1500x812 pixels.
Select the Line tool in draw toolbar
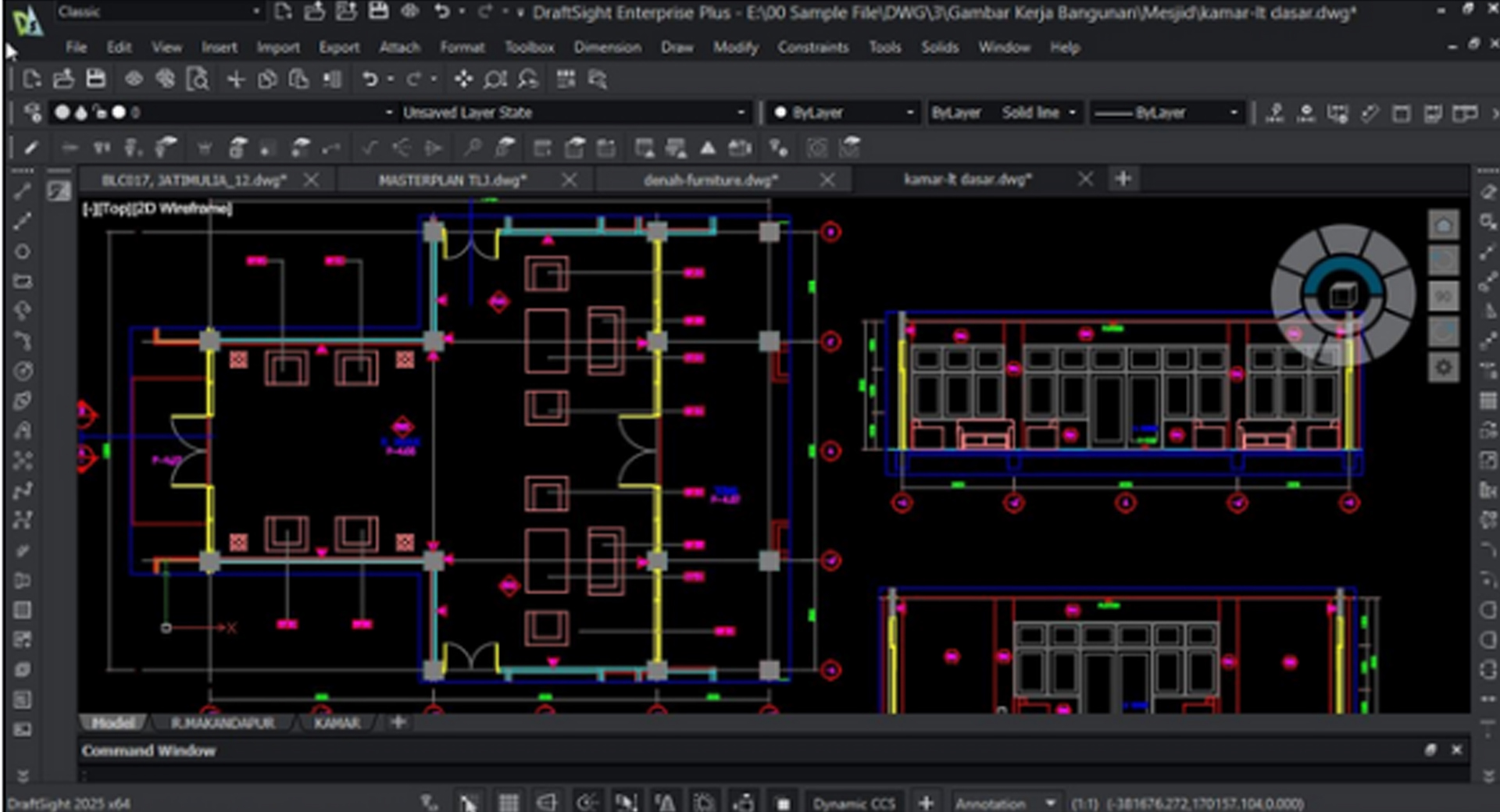pyautogui.click(x=23, y=191)
